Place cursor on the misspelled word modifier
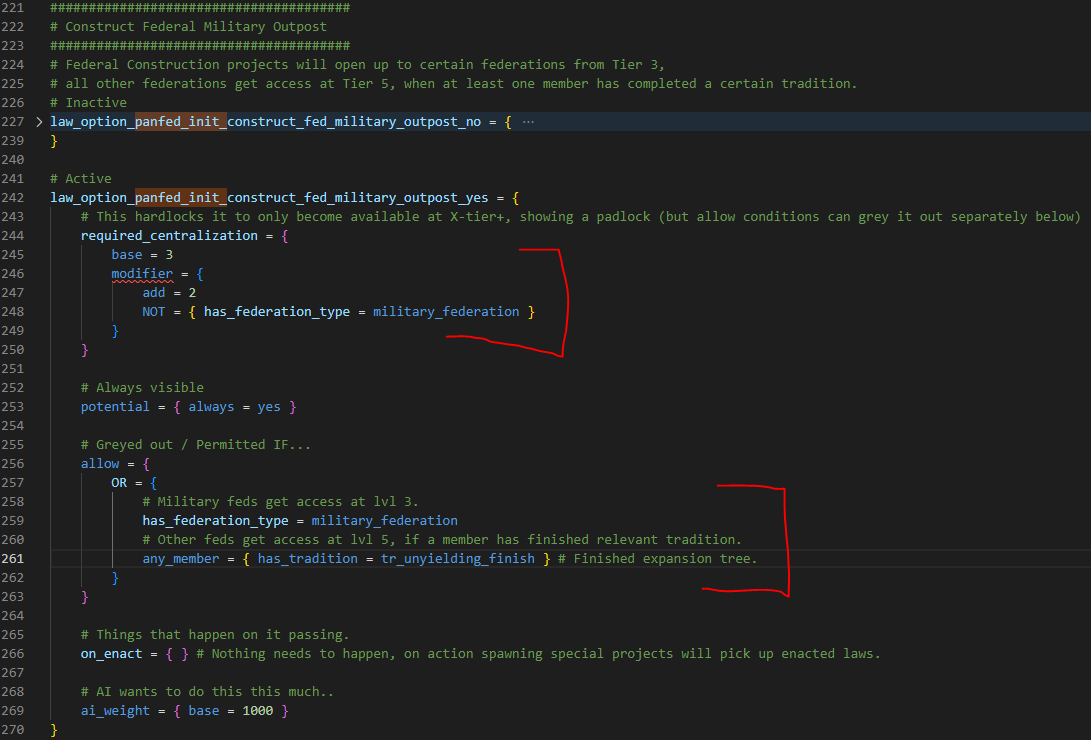This screenshot has width=1091, height=740. click(142, 273)
